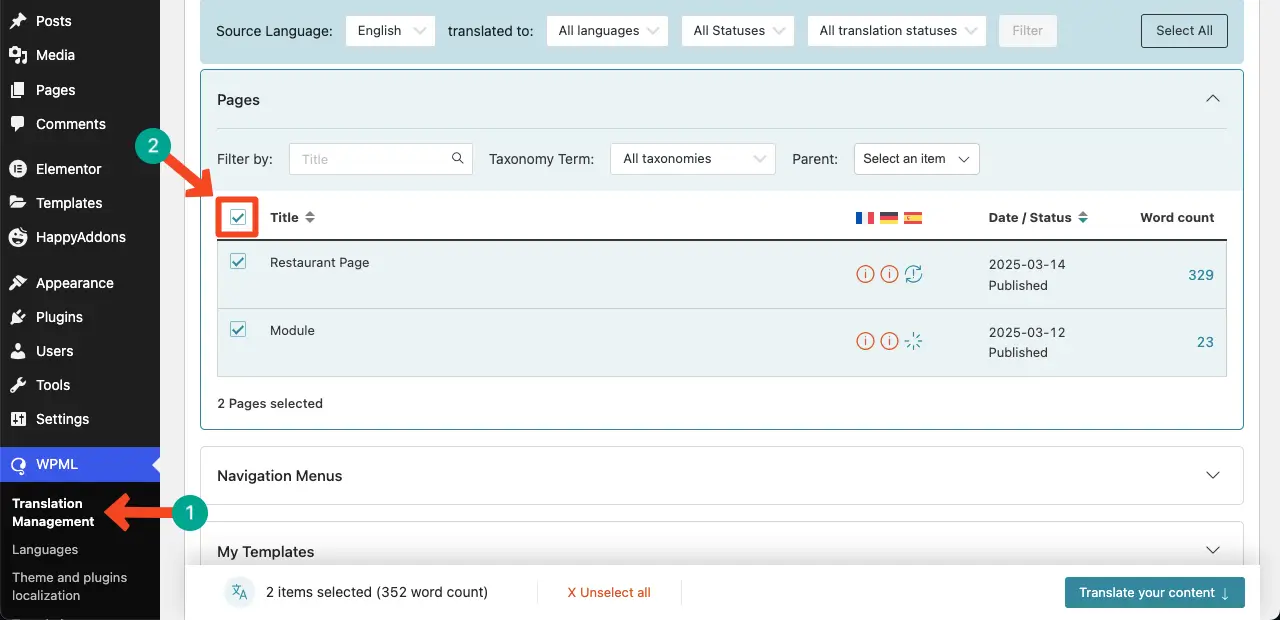Open the All languages dropdown

(x=608, y=31)
